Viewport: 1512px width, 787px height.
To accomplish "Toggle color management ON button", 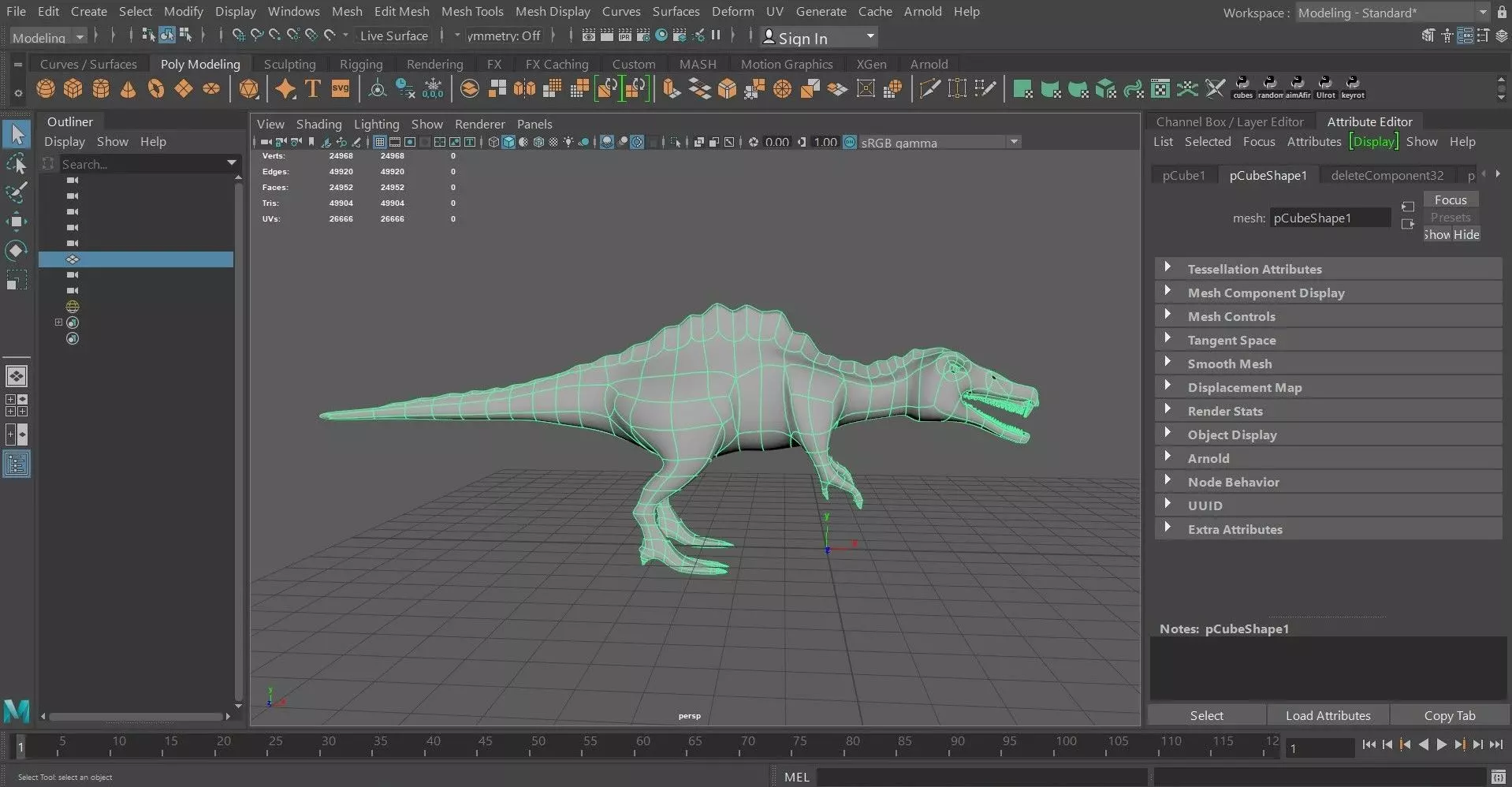I will pos(850,143).
